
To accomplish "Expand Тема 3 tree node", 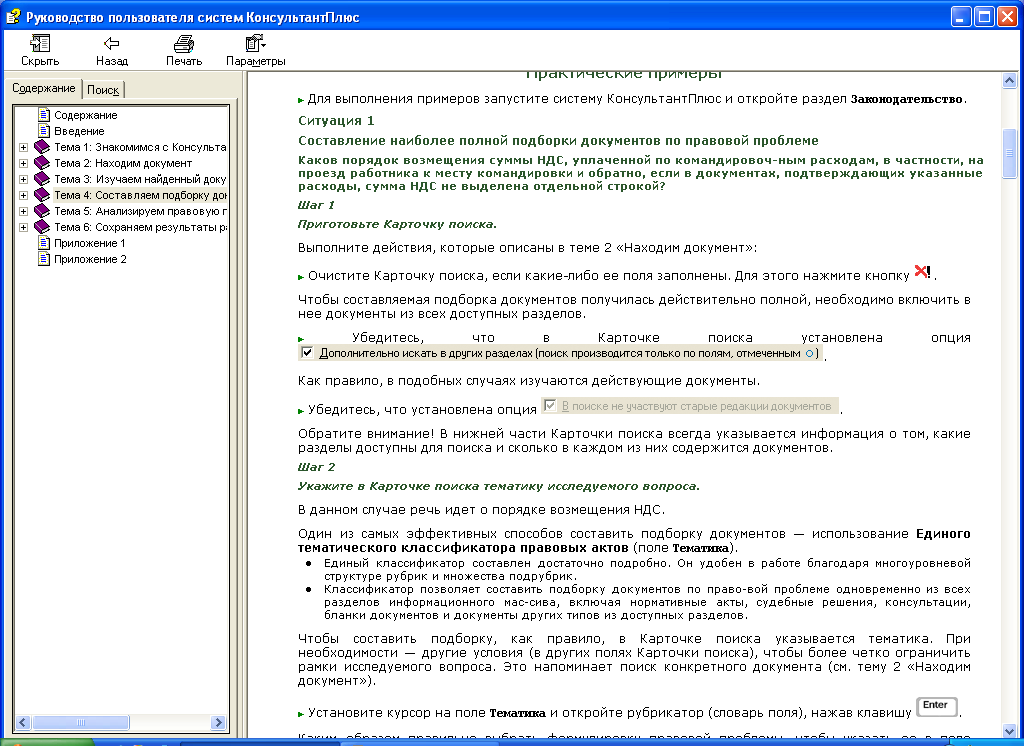I will [x=24, y=180].
